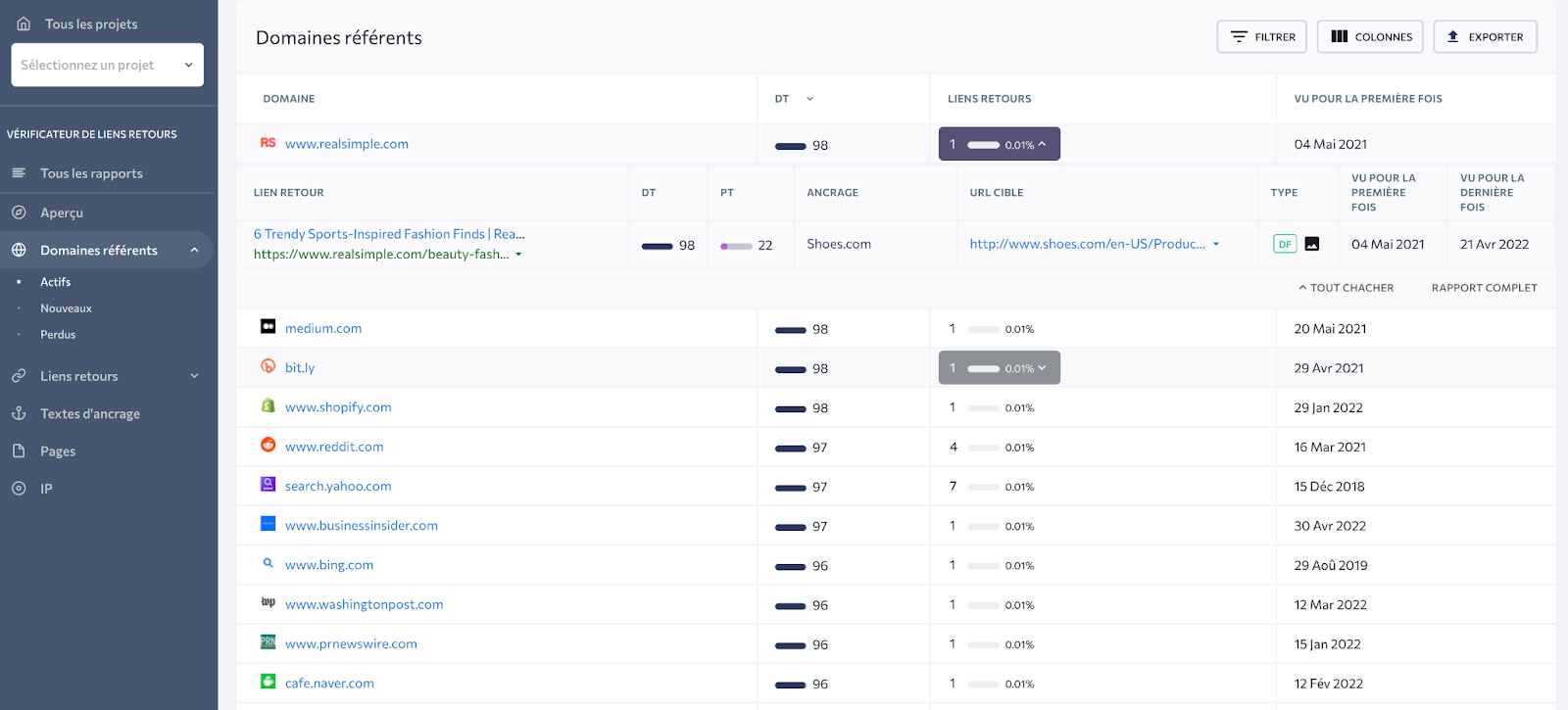The image size is (1568, 710).
Task: Open the www.reddit.com domain link
Action: (334, 447)
